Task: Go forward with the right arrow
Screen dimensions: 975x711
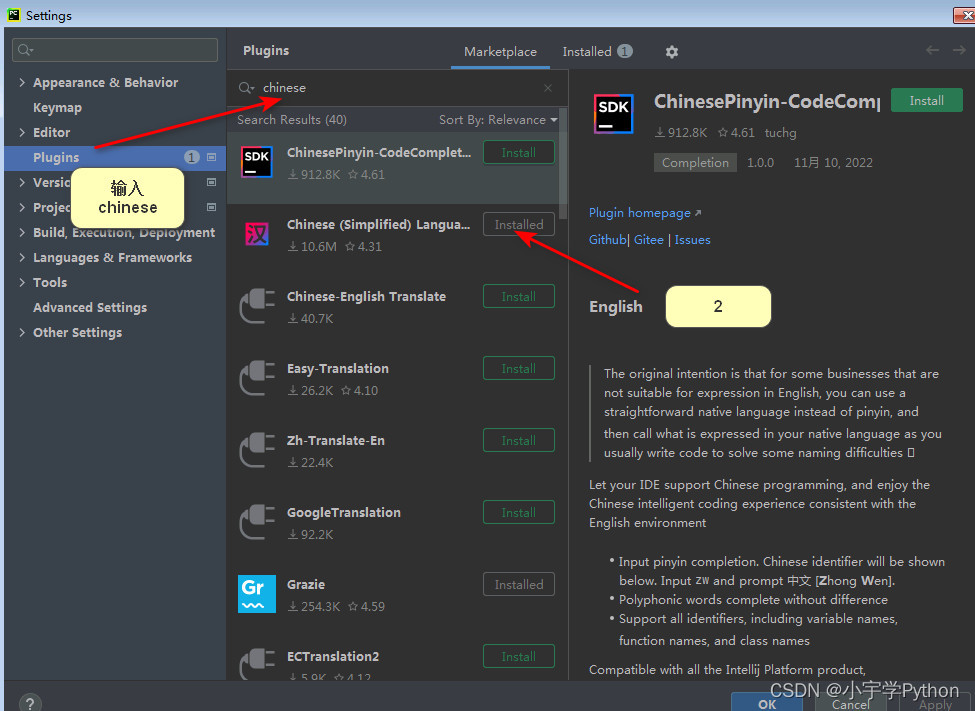Action: tap(959, 50)
